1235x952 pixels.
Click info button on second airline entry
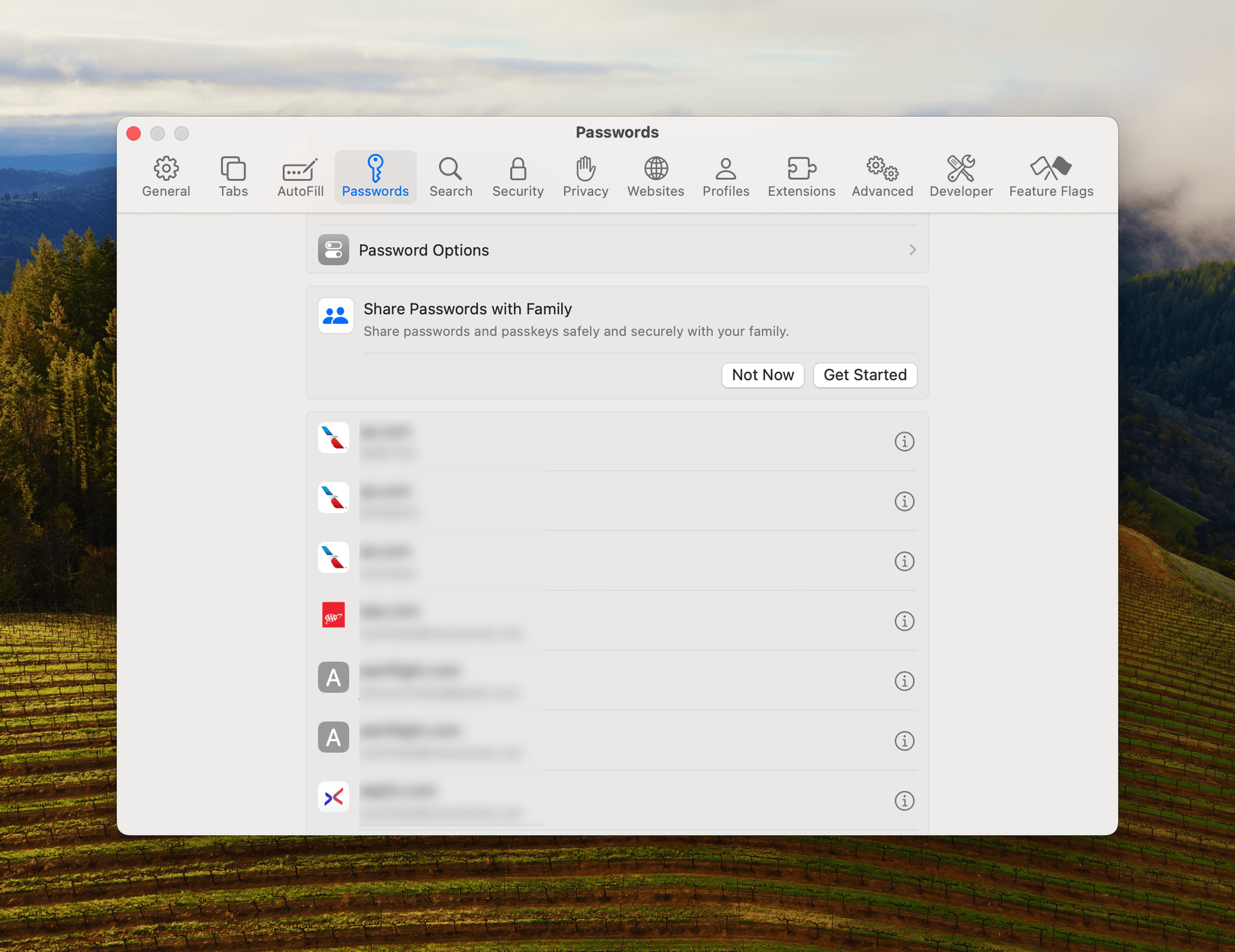point(904,501)
